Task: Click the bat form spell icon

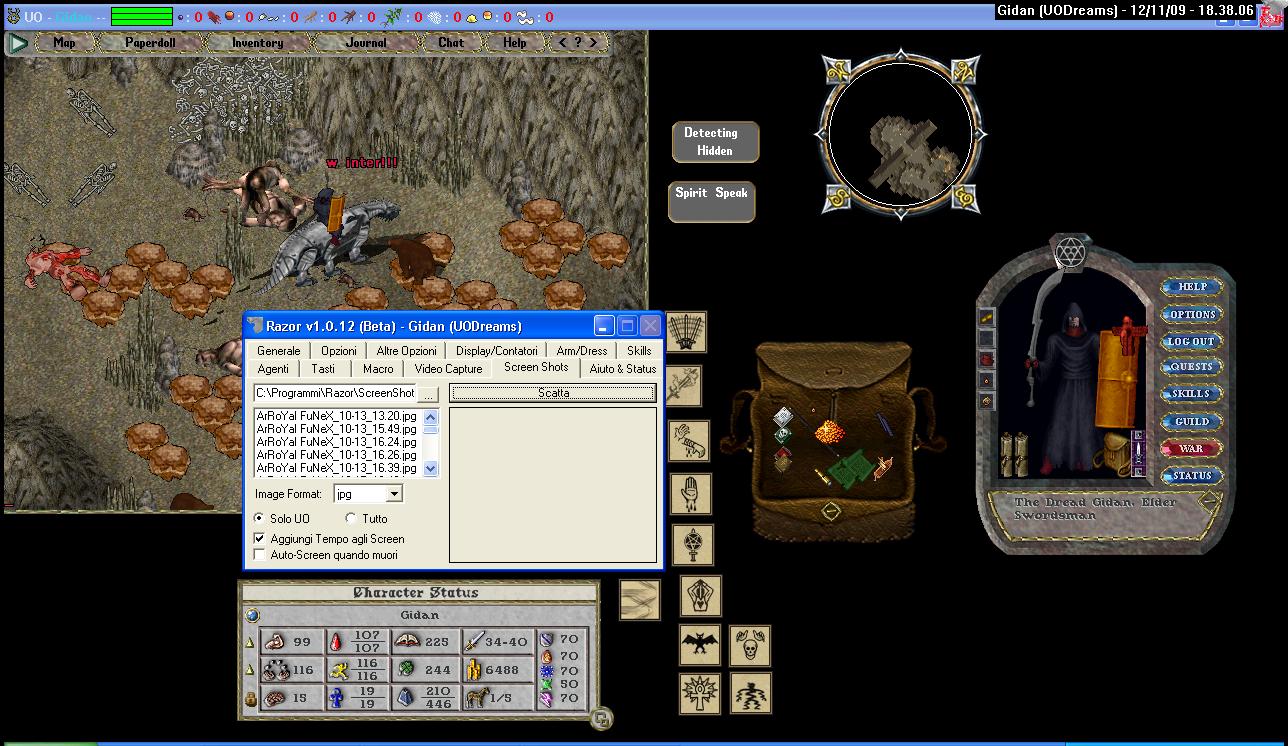Action: coord(700,645)
